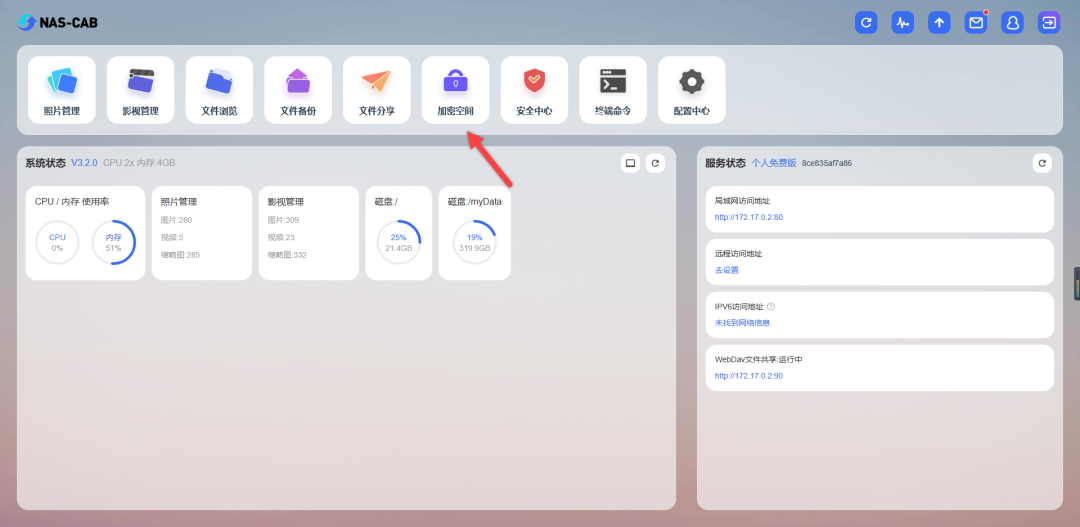
Task: Open the 文件分享 file sharing app
Action: point(377,90)
